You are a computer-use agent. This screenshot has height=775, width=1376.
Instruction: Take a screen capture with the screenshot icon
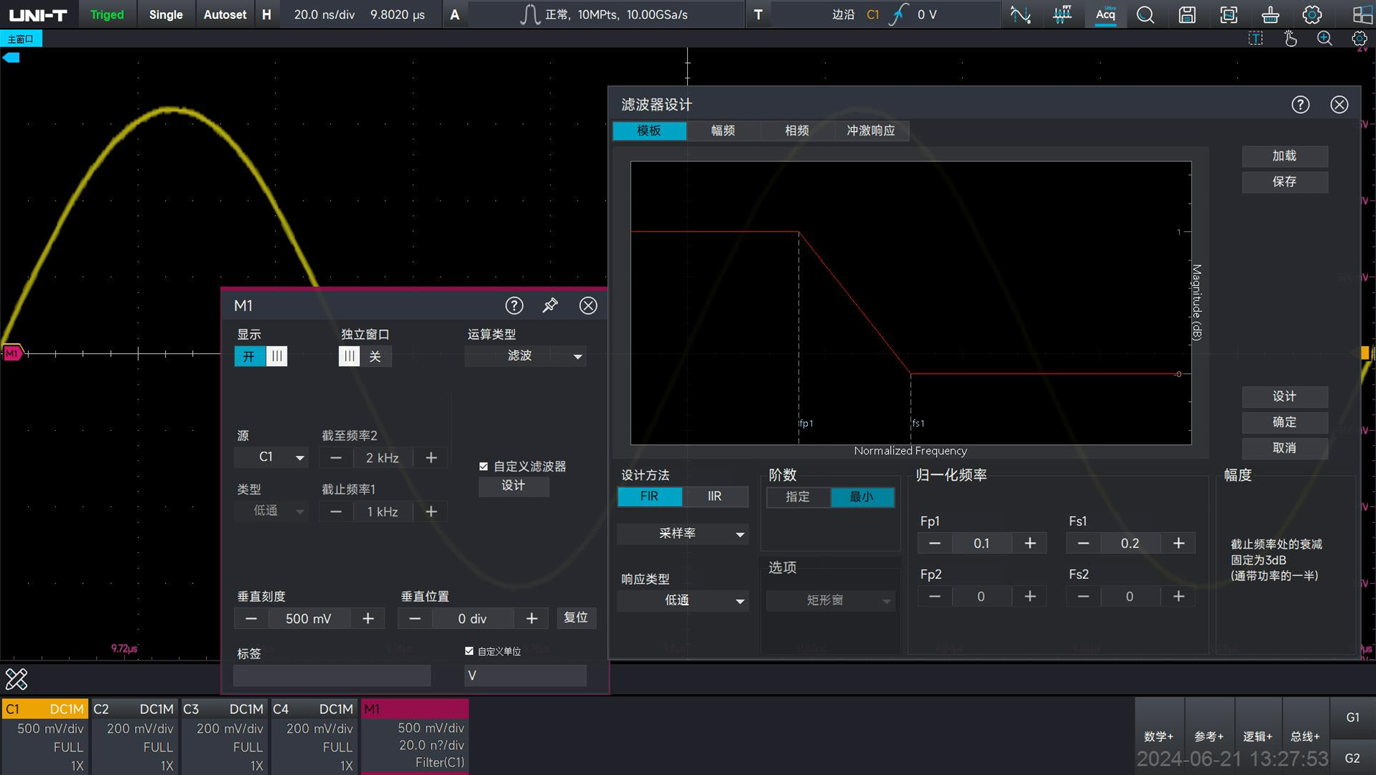point(1229,15)
